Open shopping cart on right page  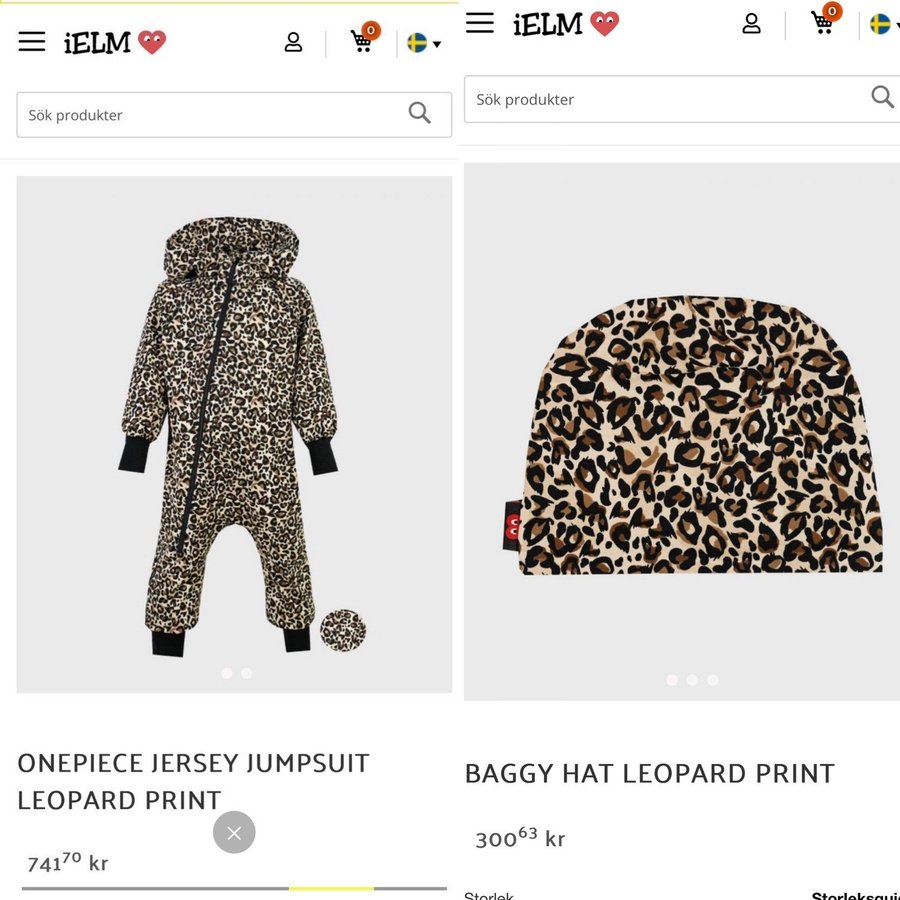(824, 22)
